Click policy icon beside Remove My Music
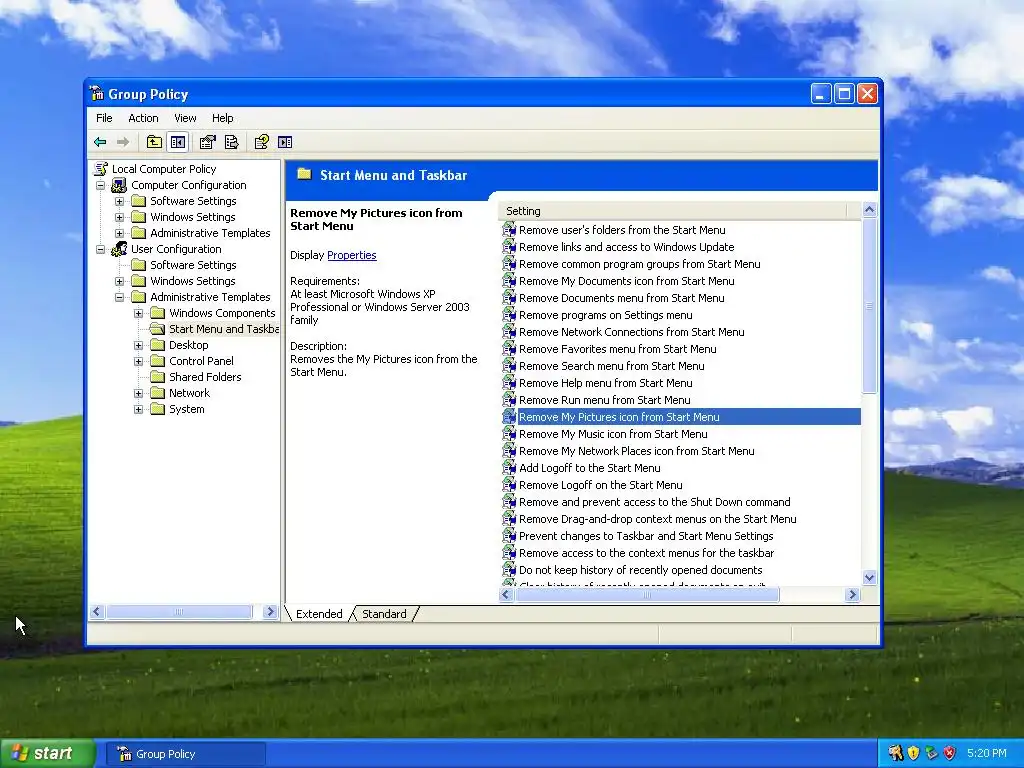This screenshot has width=1024, height=768. coord(509,434)
